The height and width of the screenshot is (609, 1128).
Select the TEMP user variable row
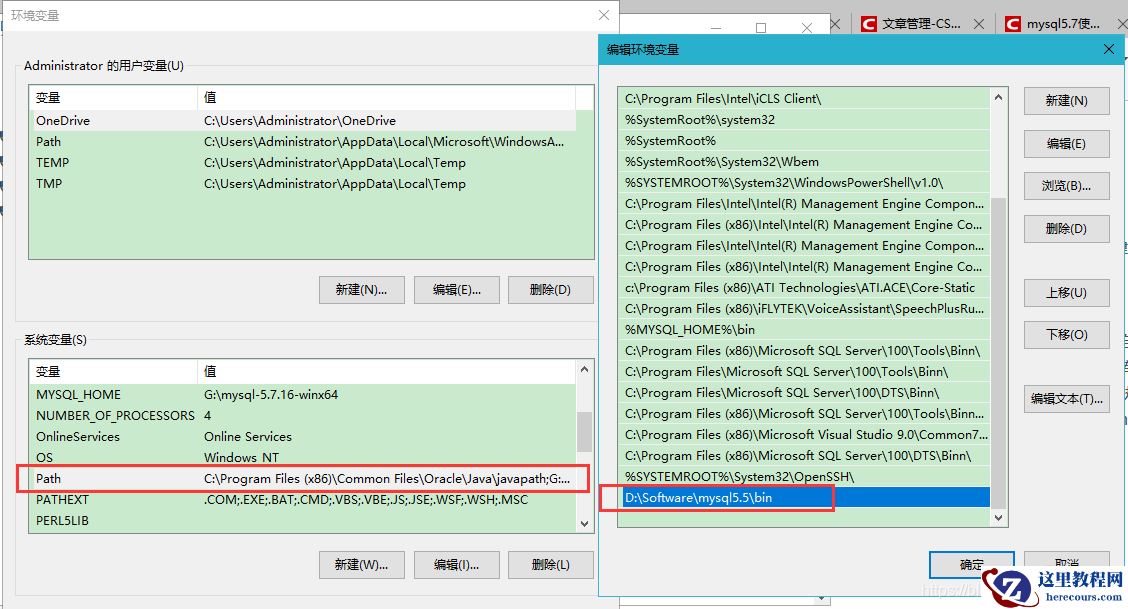pyautogui.click(x=303, y=162)
